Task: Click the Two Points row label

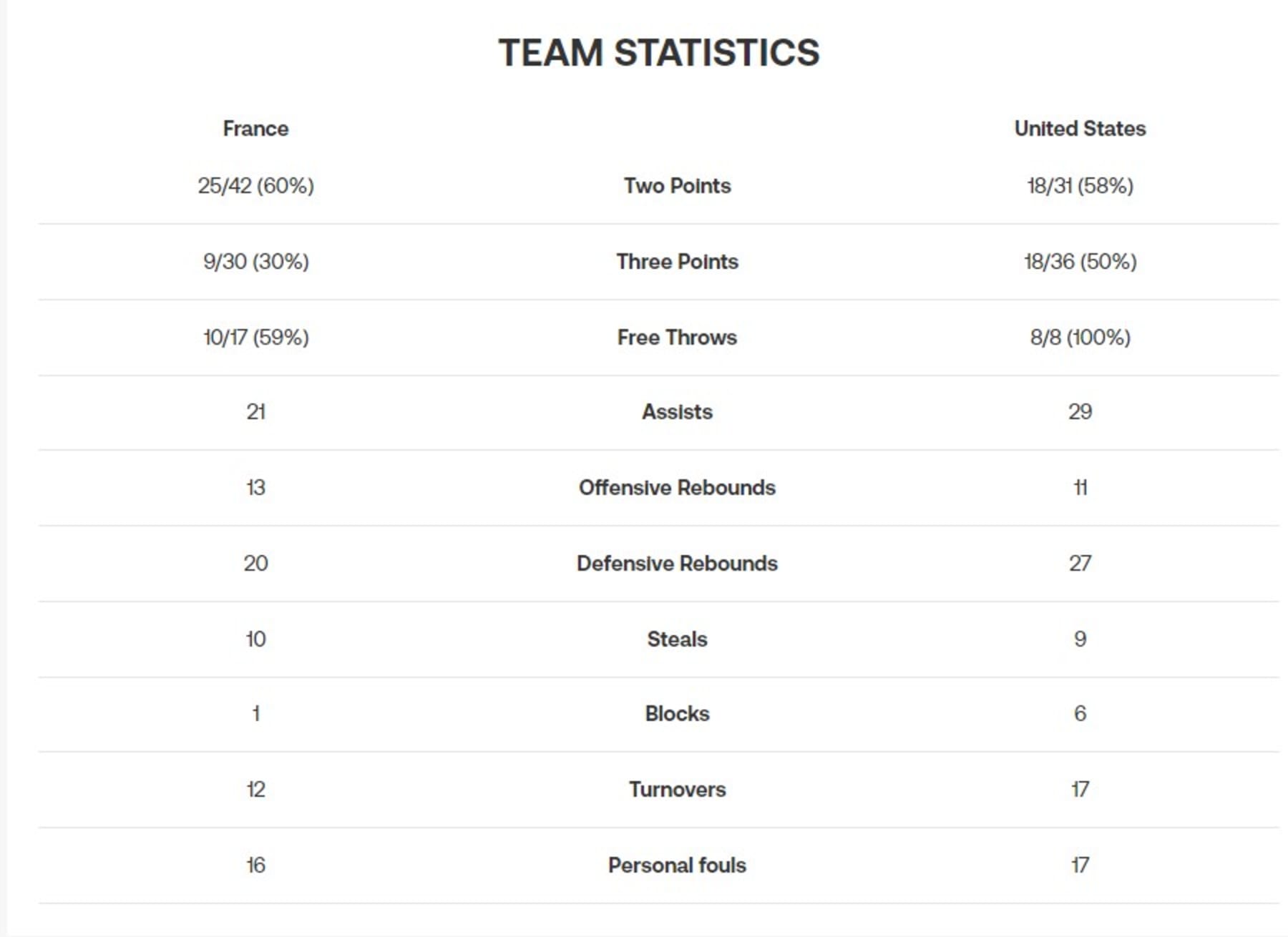Action: (677, 186)
